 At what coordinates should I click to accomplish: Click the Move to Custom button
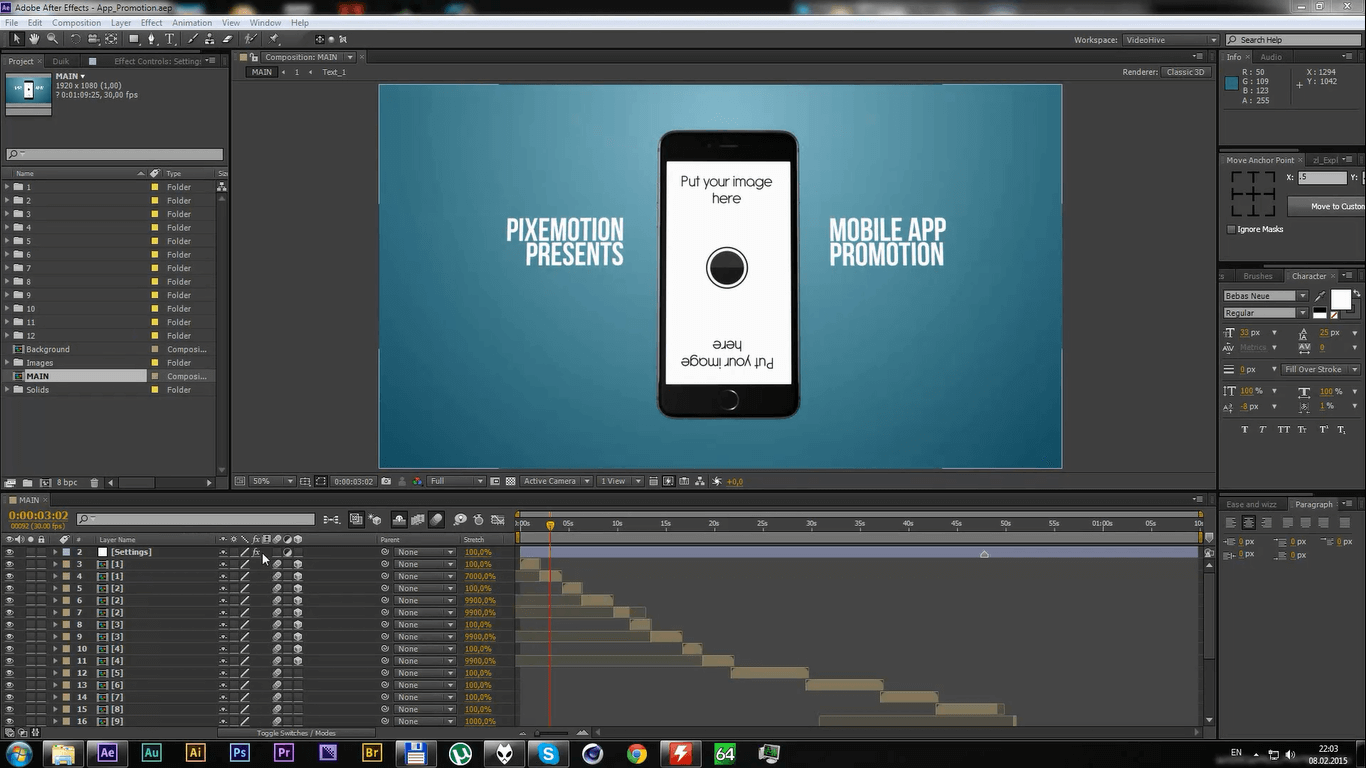click(1326, 206)
